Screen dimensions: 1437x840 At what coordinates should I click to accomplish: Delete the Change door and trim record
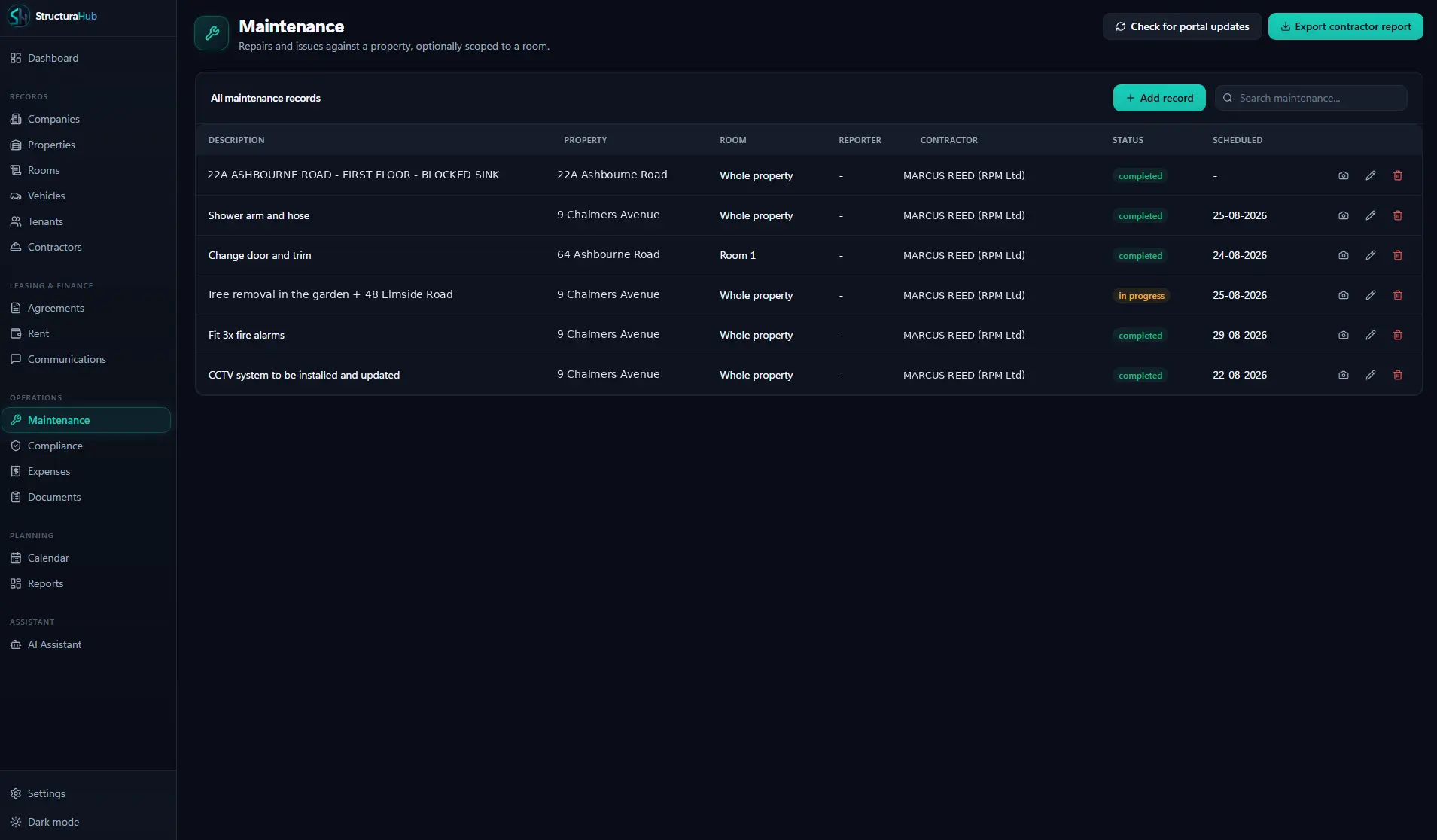point(1398,255)
